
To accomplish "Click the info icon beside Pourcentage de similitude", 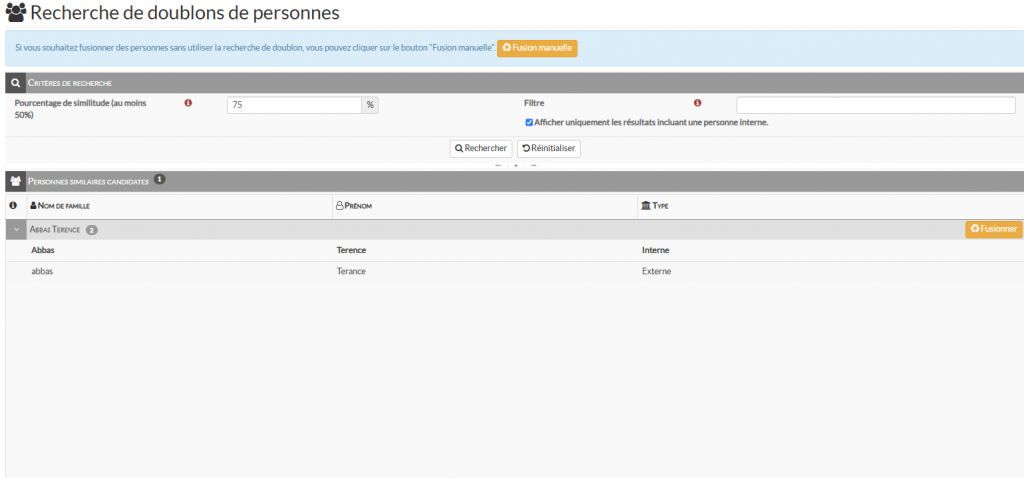I will [188, 103].
